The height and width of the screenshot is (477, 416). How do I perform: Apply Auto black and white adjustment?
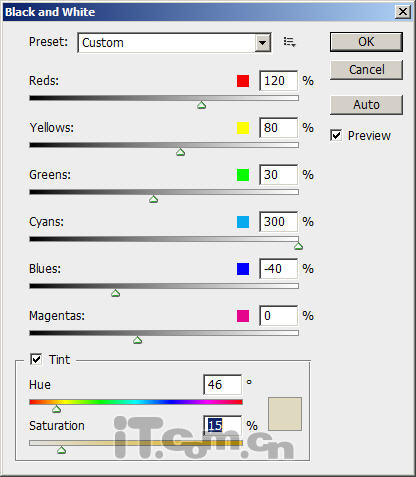366,105
